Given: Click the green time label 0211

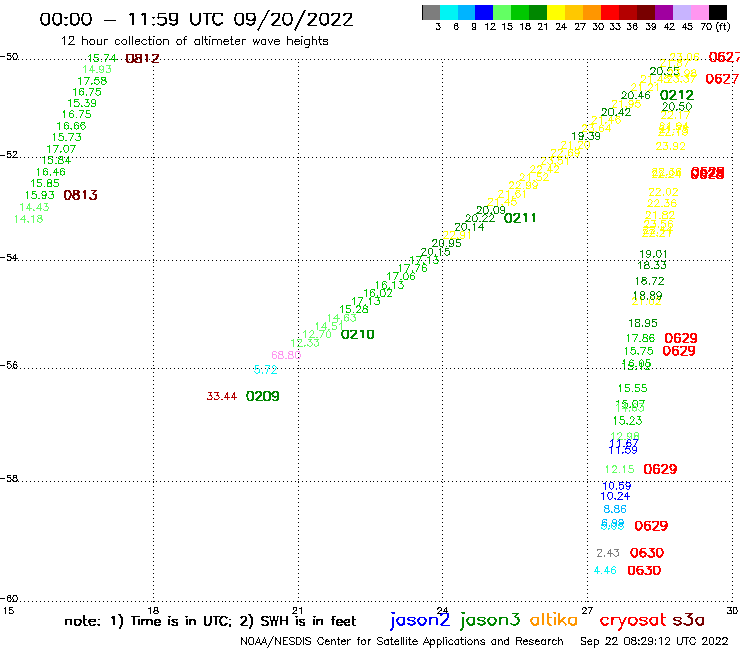Looking at the screenshot, I should 520,218.
